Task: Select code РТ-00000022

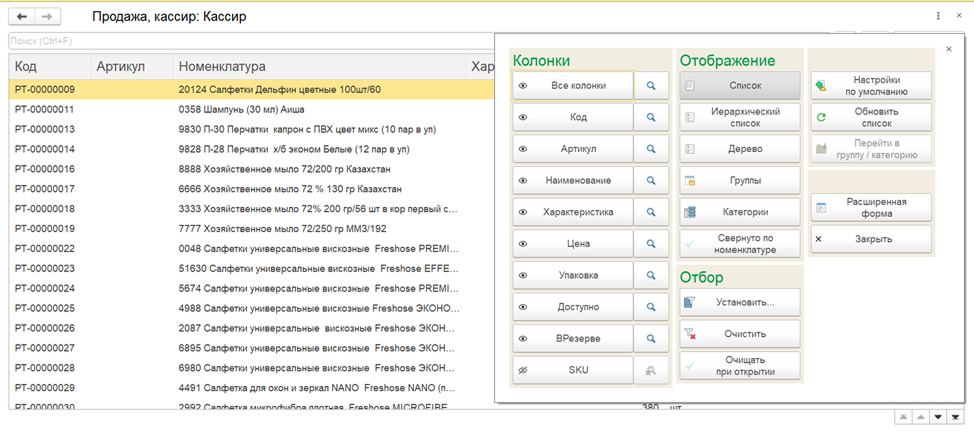Action: tap(45, 248)
